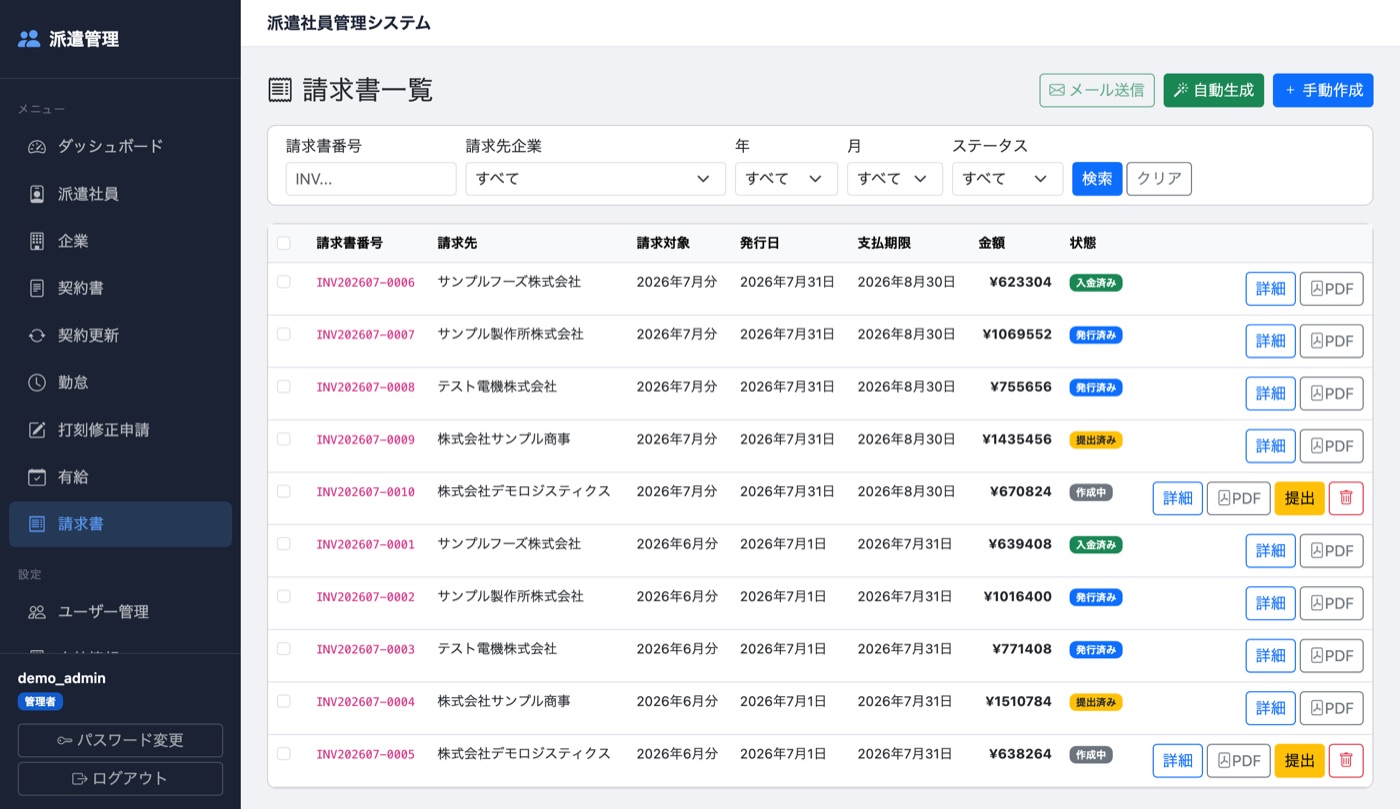1400x809 pixels.
Task: Open 打刻修正申請 sidebar item
Action: click(120, 430)
